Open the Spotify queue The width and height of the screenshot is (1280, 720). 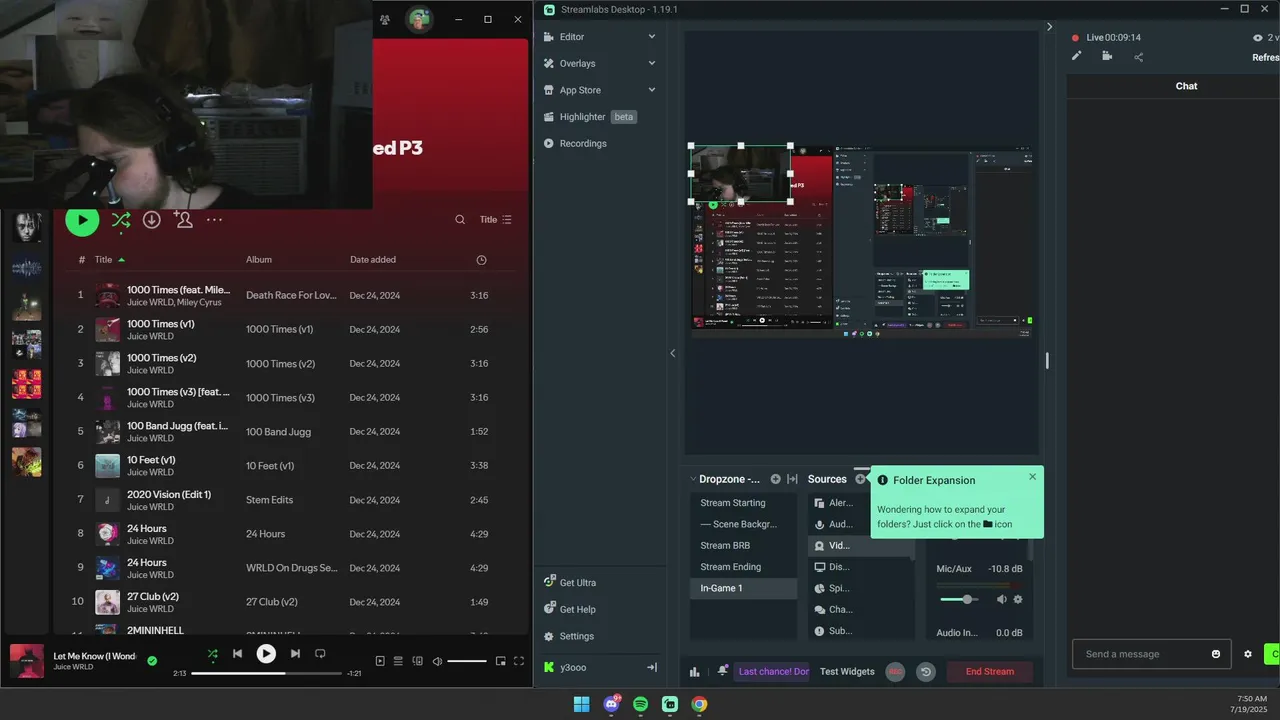pyautogui.click(x=398, y=661)
